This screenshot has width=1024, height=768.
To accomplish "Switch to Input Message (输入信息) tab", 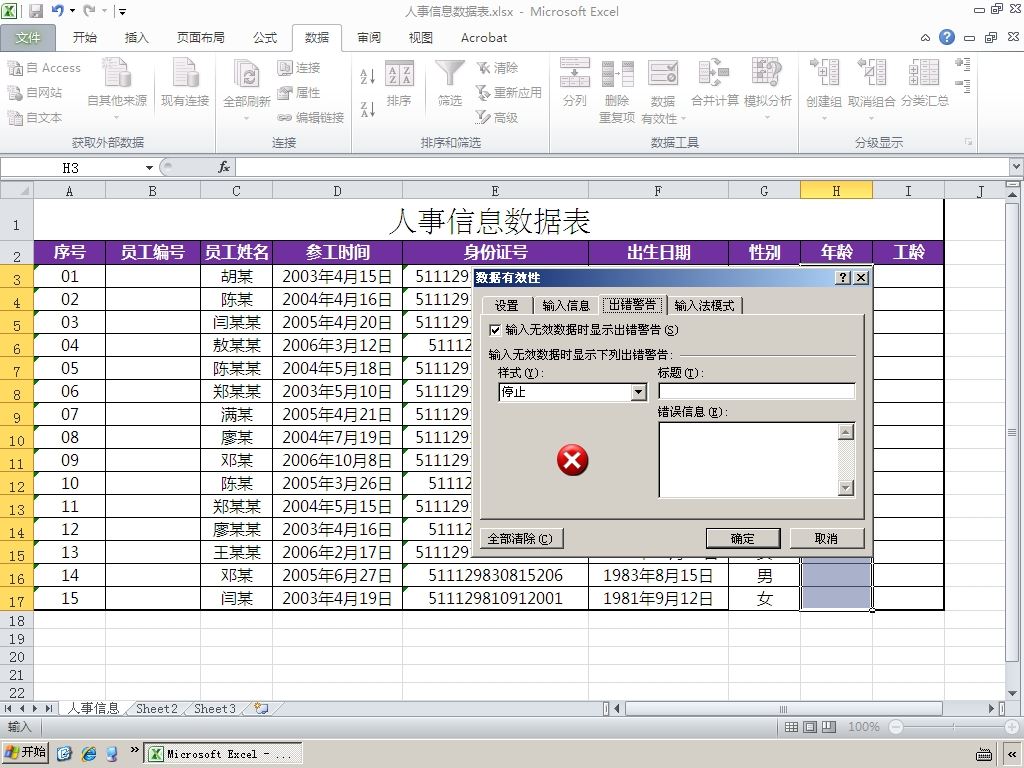I will tap(566, 306).
